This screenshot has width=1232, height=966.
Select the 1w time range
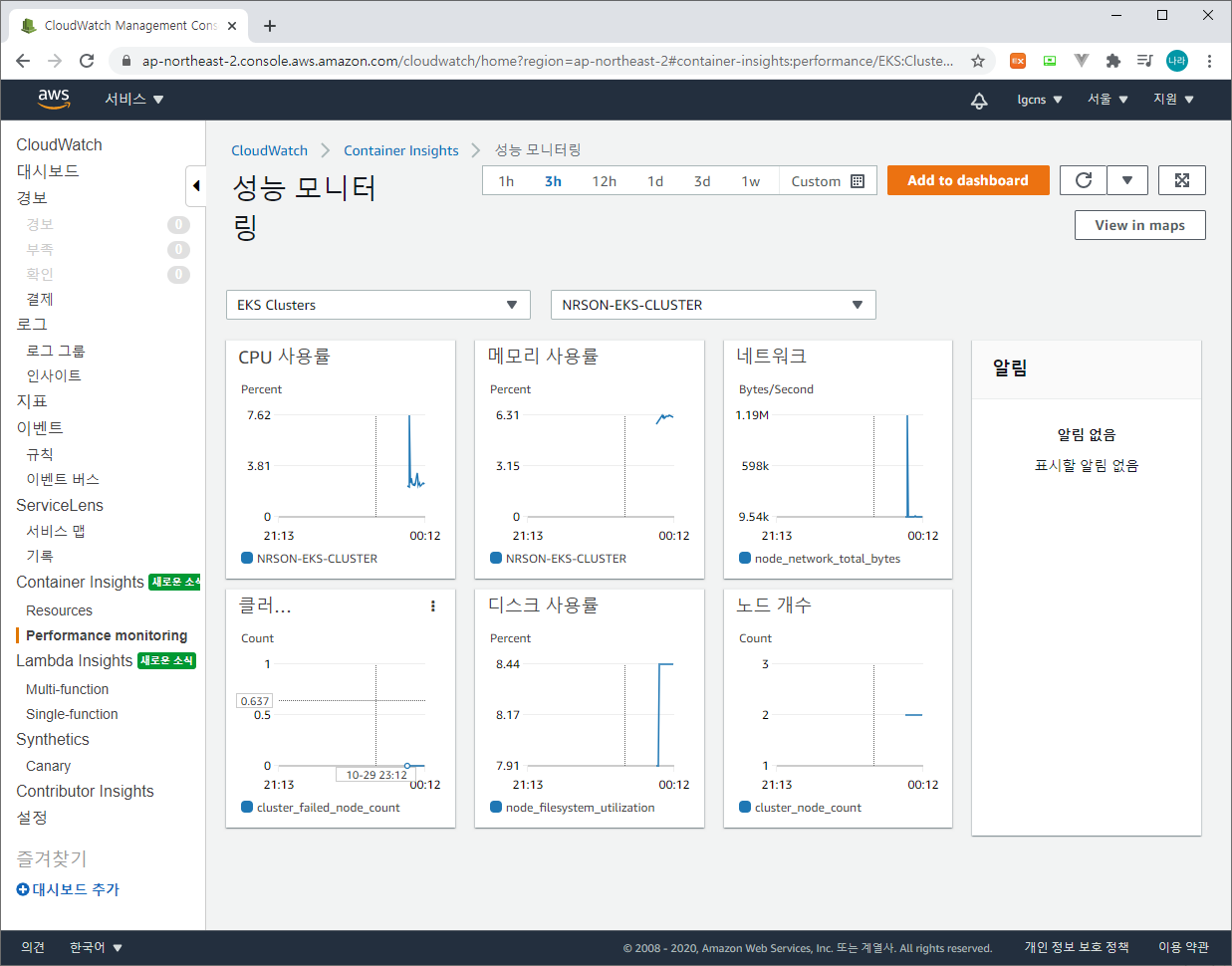750,181
